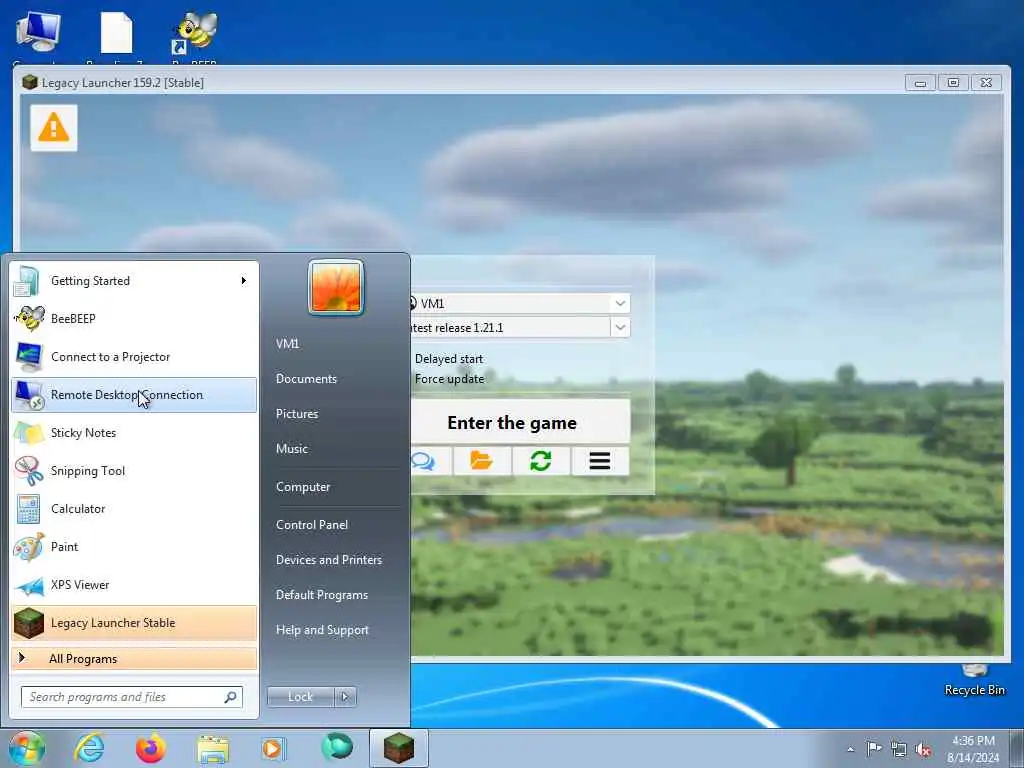Click the Search programs and files field
The width and height of the screenshot is (1024, 768).
(132, 697)
